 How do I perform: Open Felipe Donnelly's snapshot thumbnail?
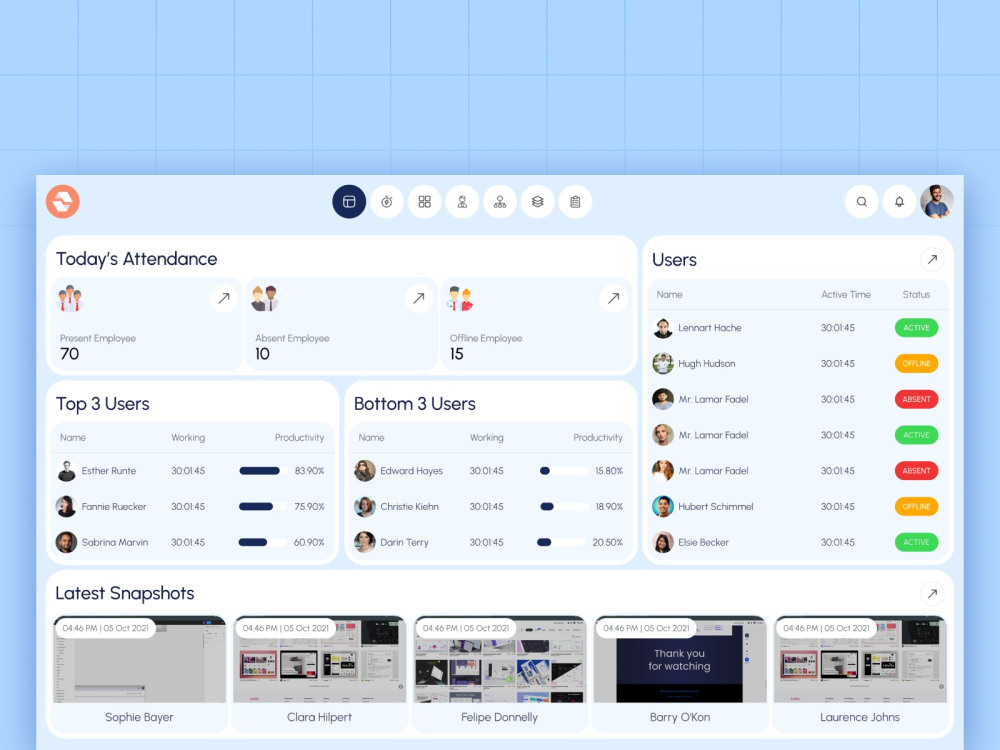pyautogui.click(x=499, y=659)
